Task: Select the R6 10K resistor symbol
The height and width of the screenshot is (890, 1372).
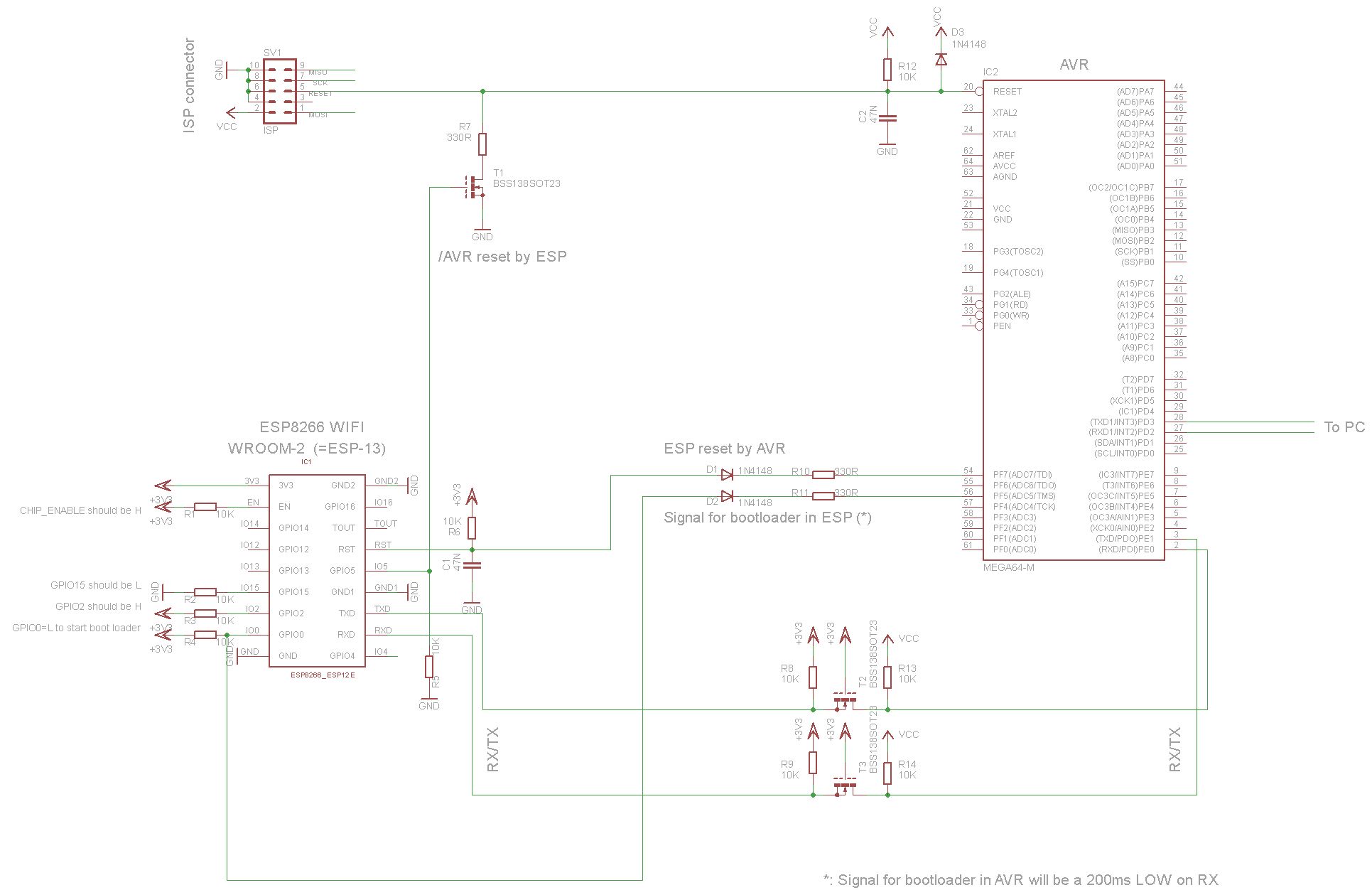Action: click(472, 528)
